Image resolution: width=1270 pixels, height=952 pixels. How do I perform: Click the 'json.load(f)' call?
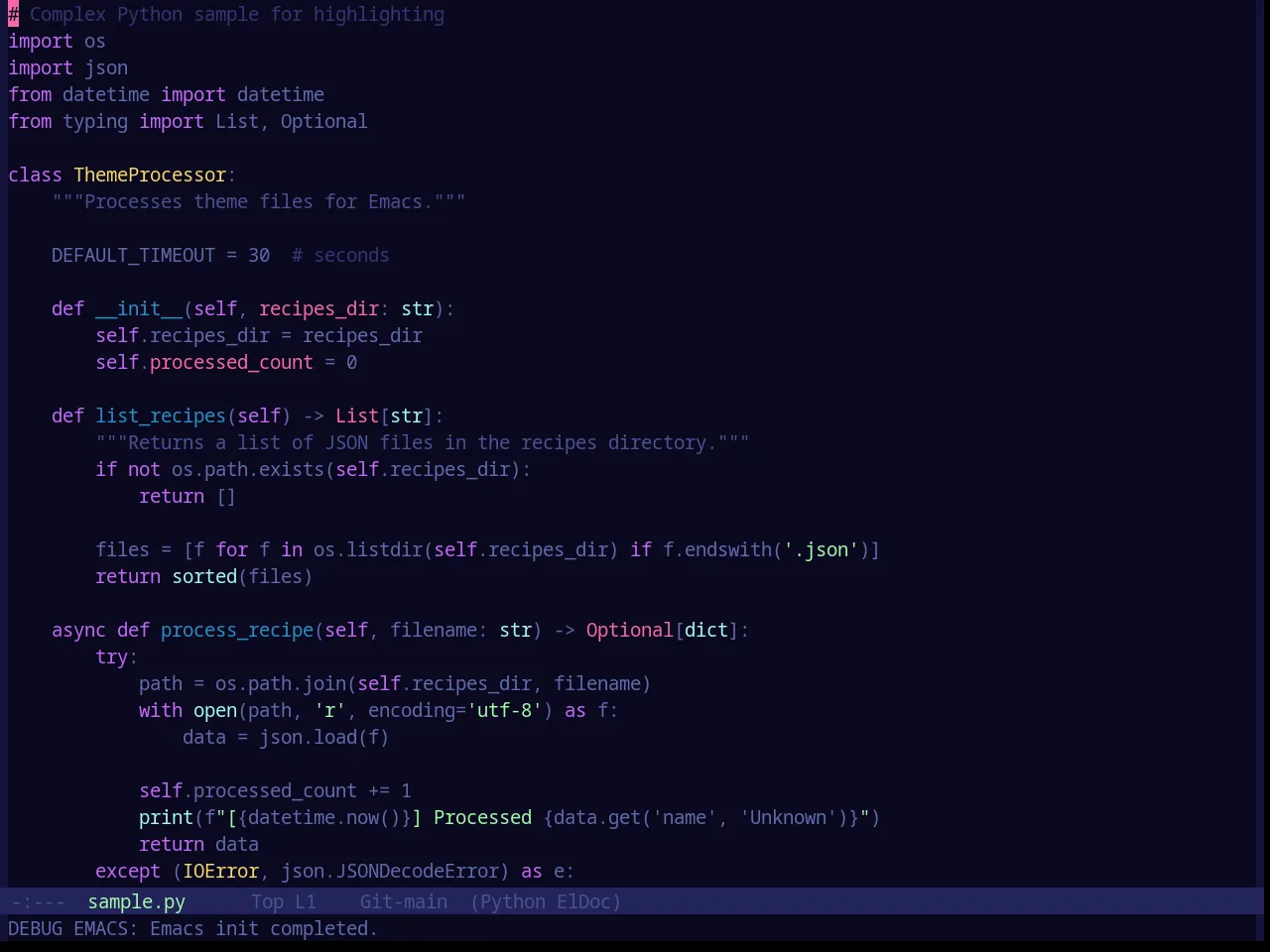pyautogui.click(x=324, y=737)
